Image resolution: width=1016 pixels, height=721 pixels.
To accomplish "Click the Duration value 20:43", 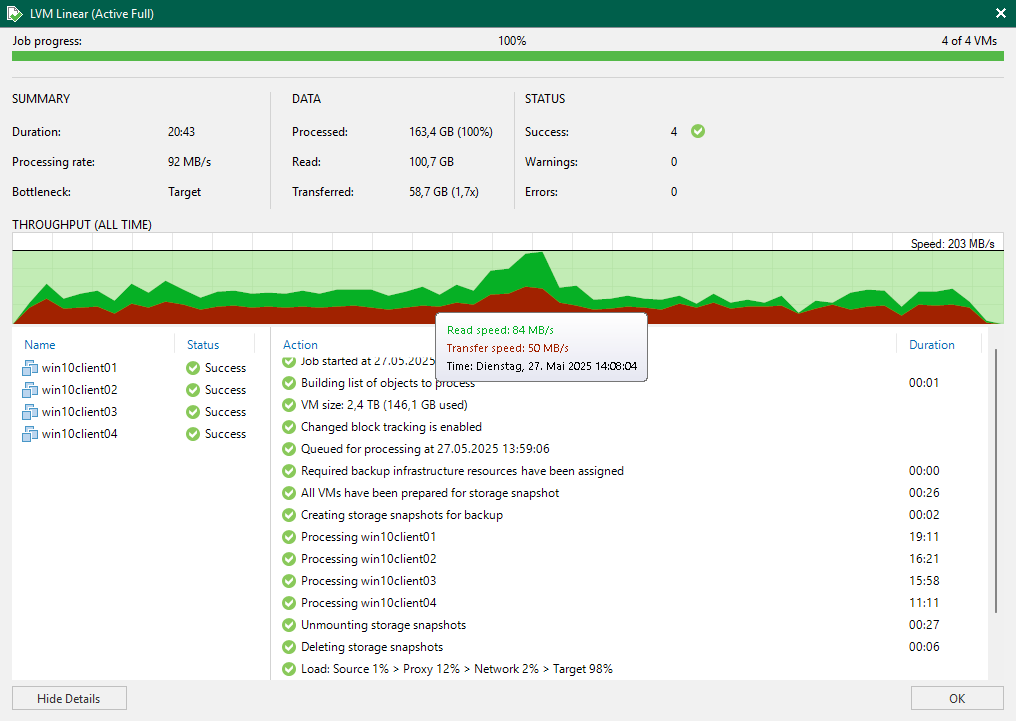I will [181, 132].
